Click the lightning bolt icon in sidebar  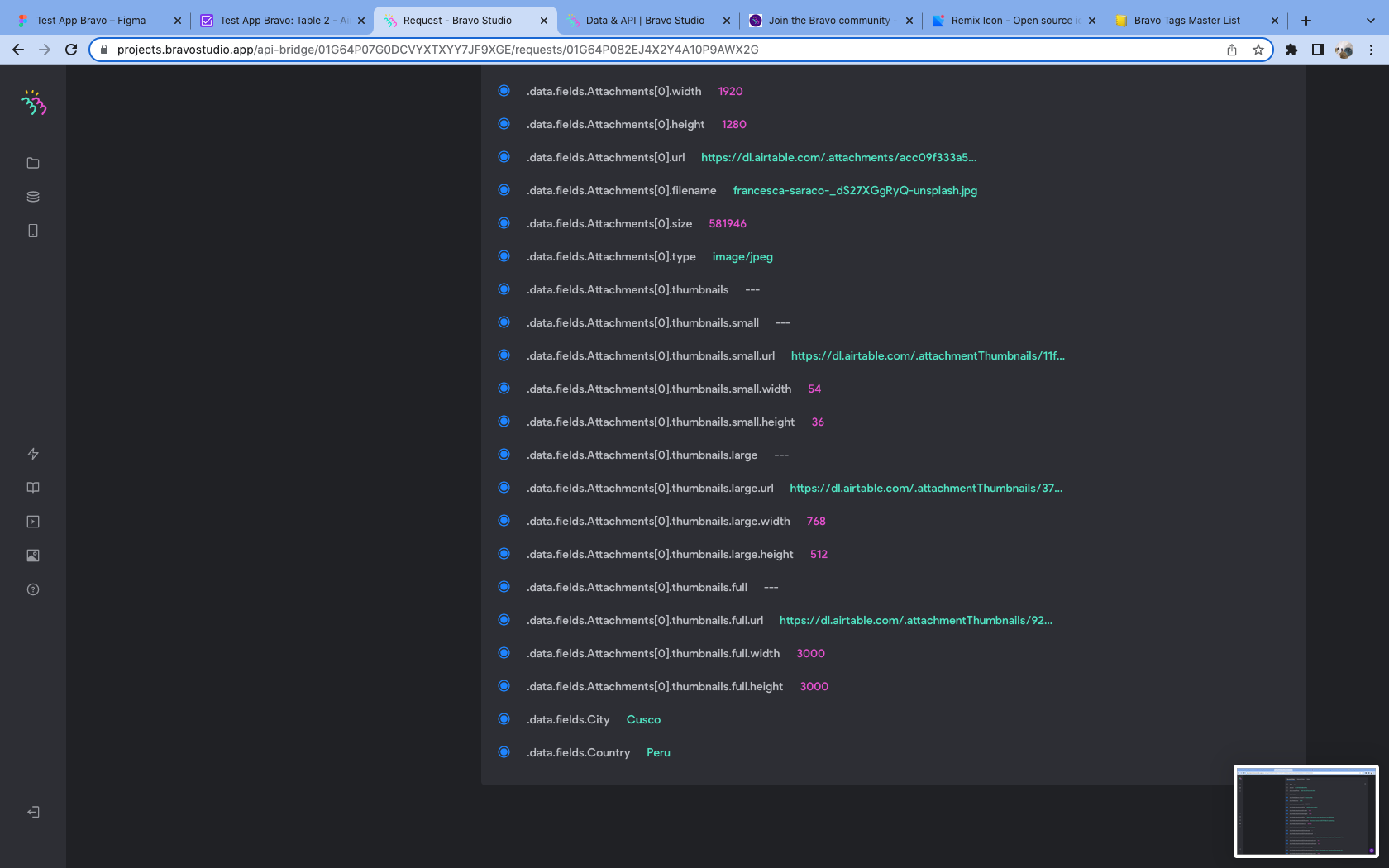click(33, 454)
